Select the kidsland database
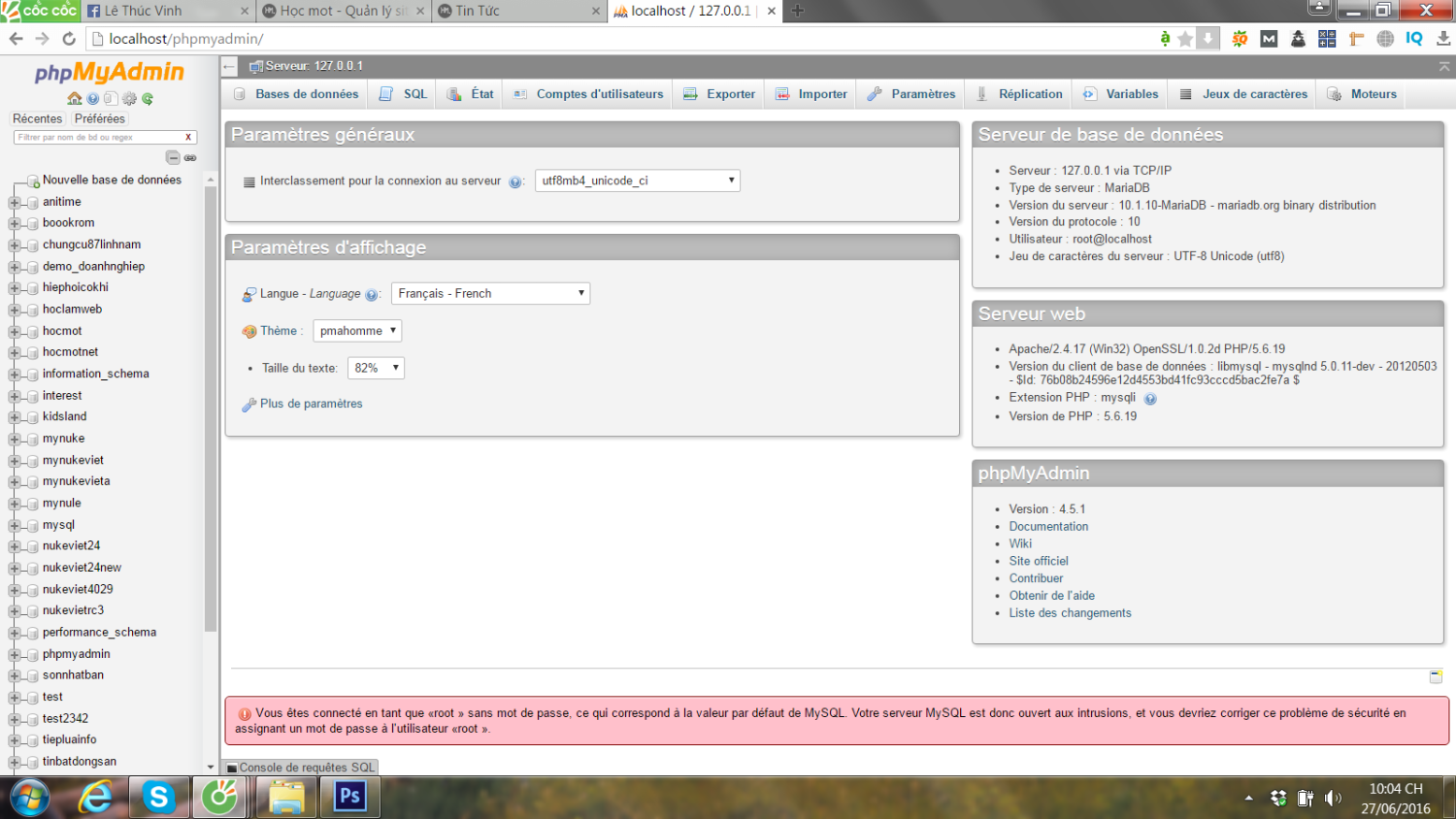Viewport: 1456px width, 819px height. click(x=64, y=417)
